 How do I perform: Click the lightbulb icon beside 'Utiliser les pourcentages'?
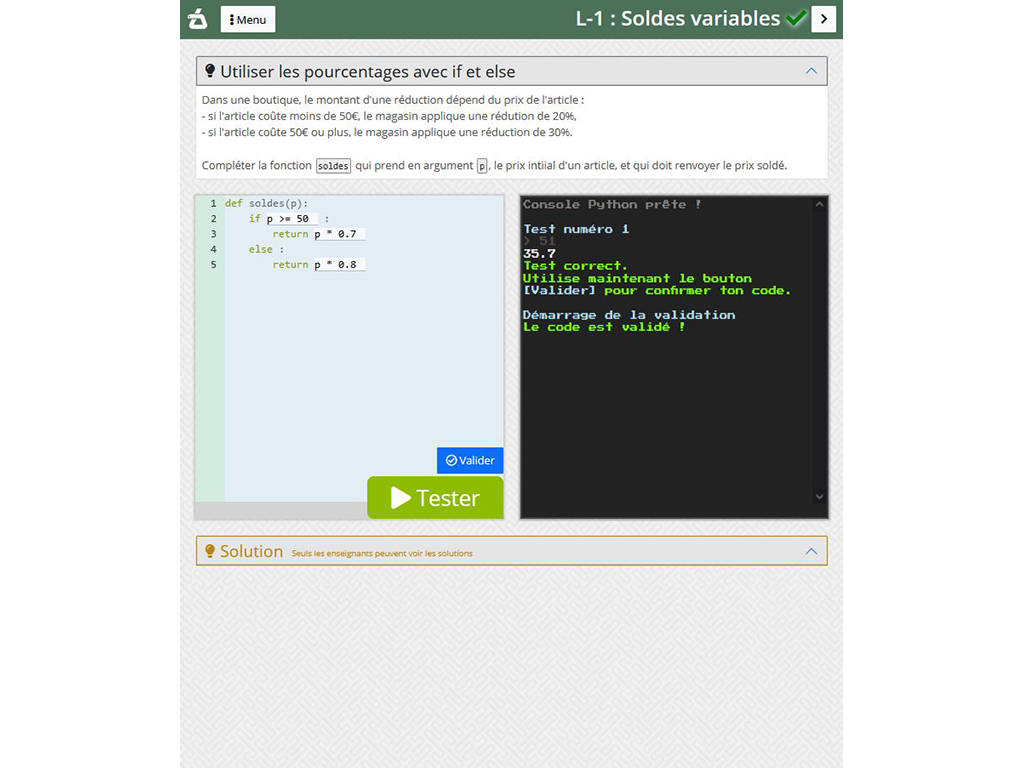tap(209, 70)
